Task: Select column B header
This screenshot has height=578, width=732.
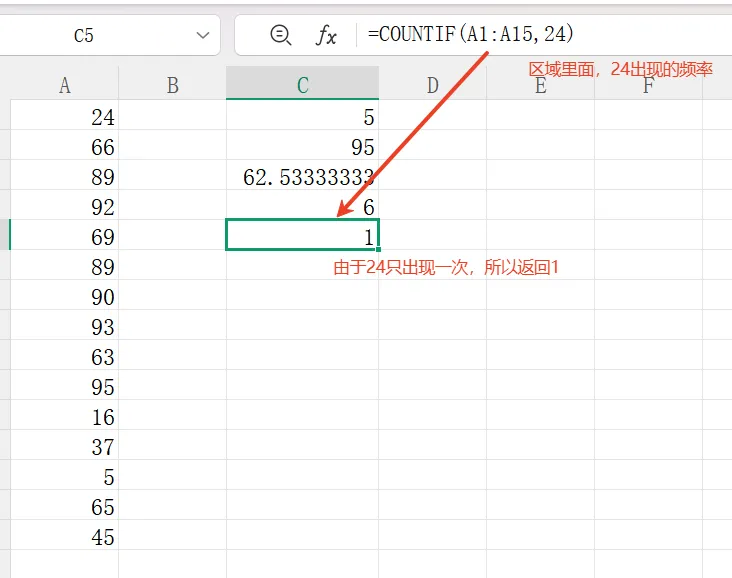Action: (x=173, y=85)
